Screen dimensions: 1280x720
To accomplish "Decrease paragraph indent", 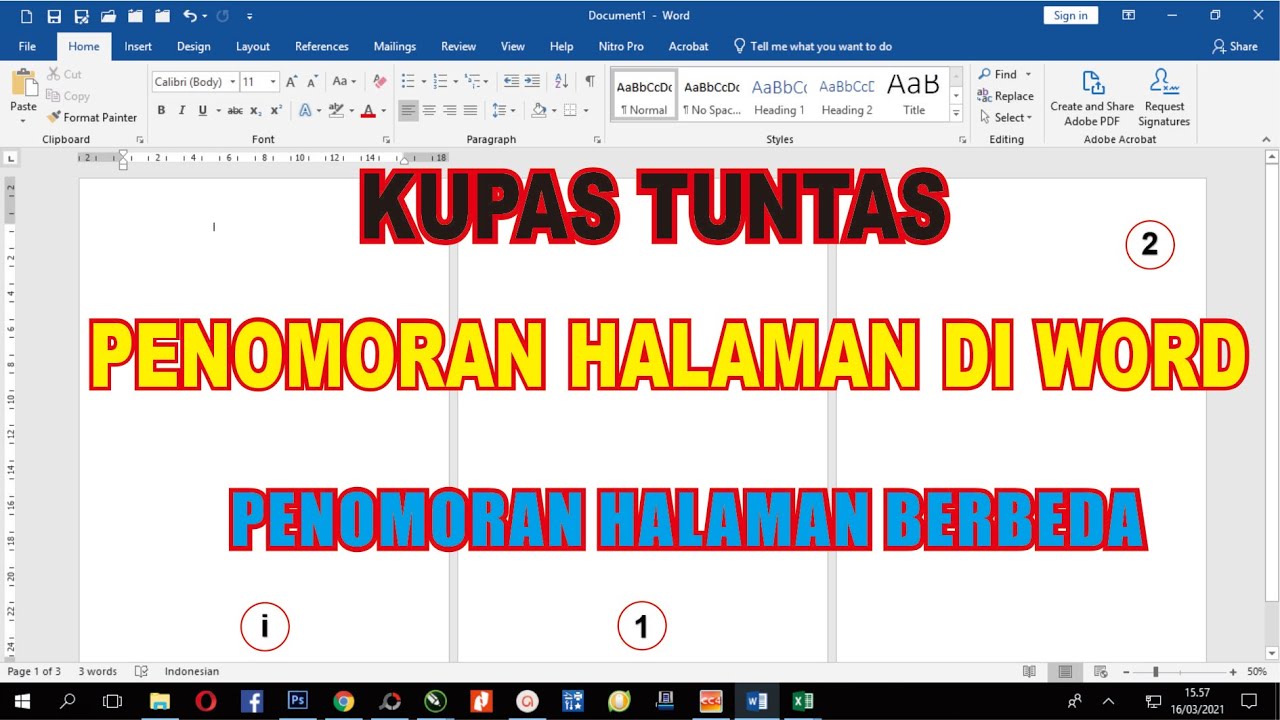I will tap(511, 82).
